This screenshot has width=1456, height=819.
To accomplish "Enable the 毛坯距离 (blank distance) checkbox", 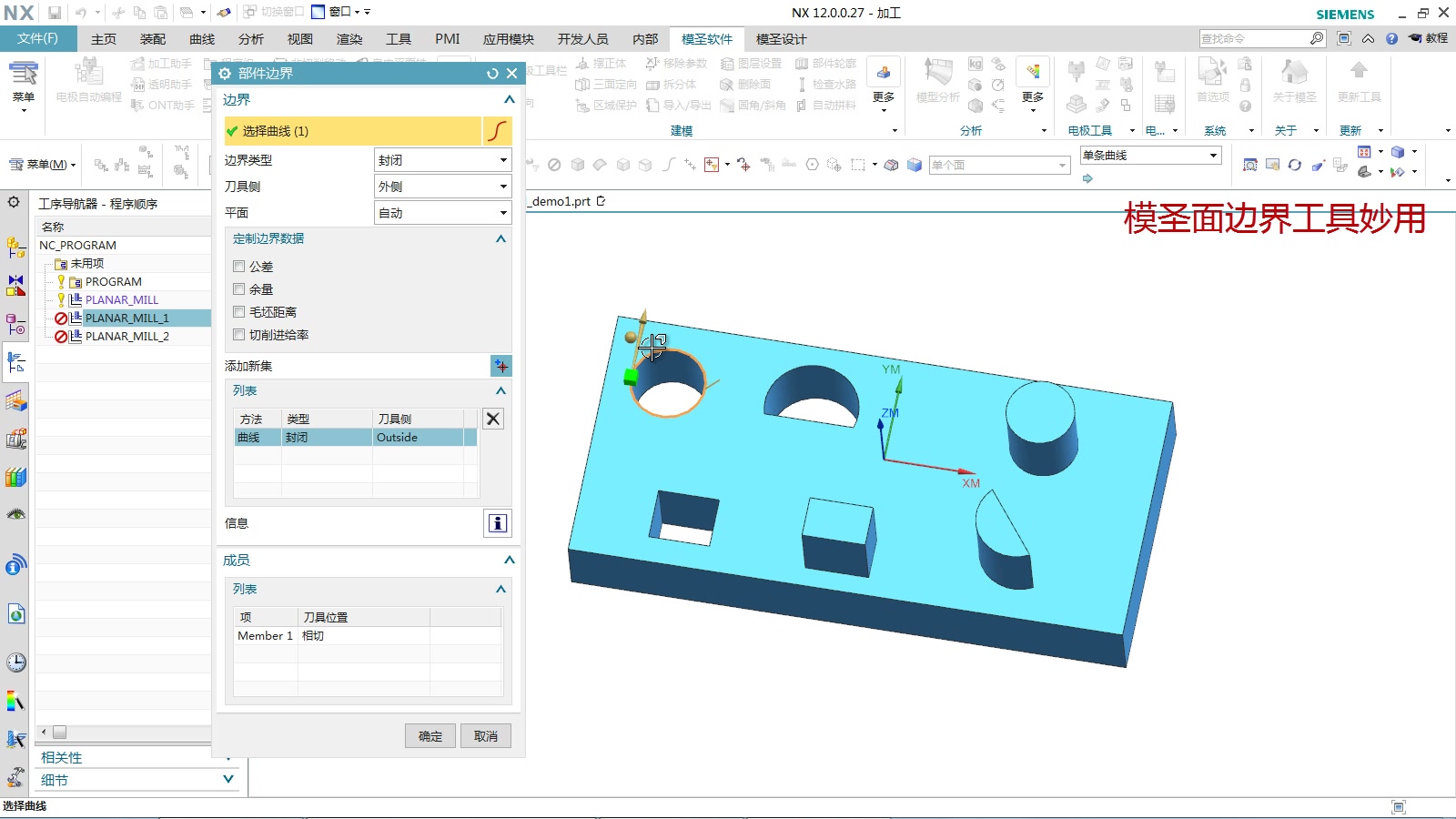I will 239,312.
